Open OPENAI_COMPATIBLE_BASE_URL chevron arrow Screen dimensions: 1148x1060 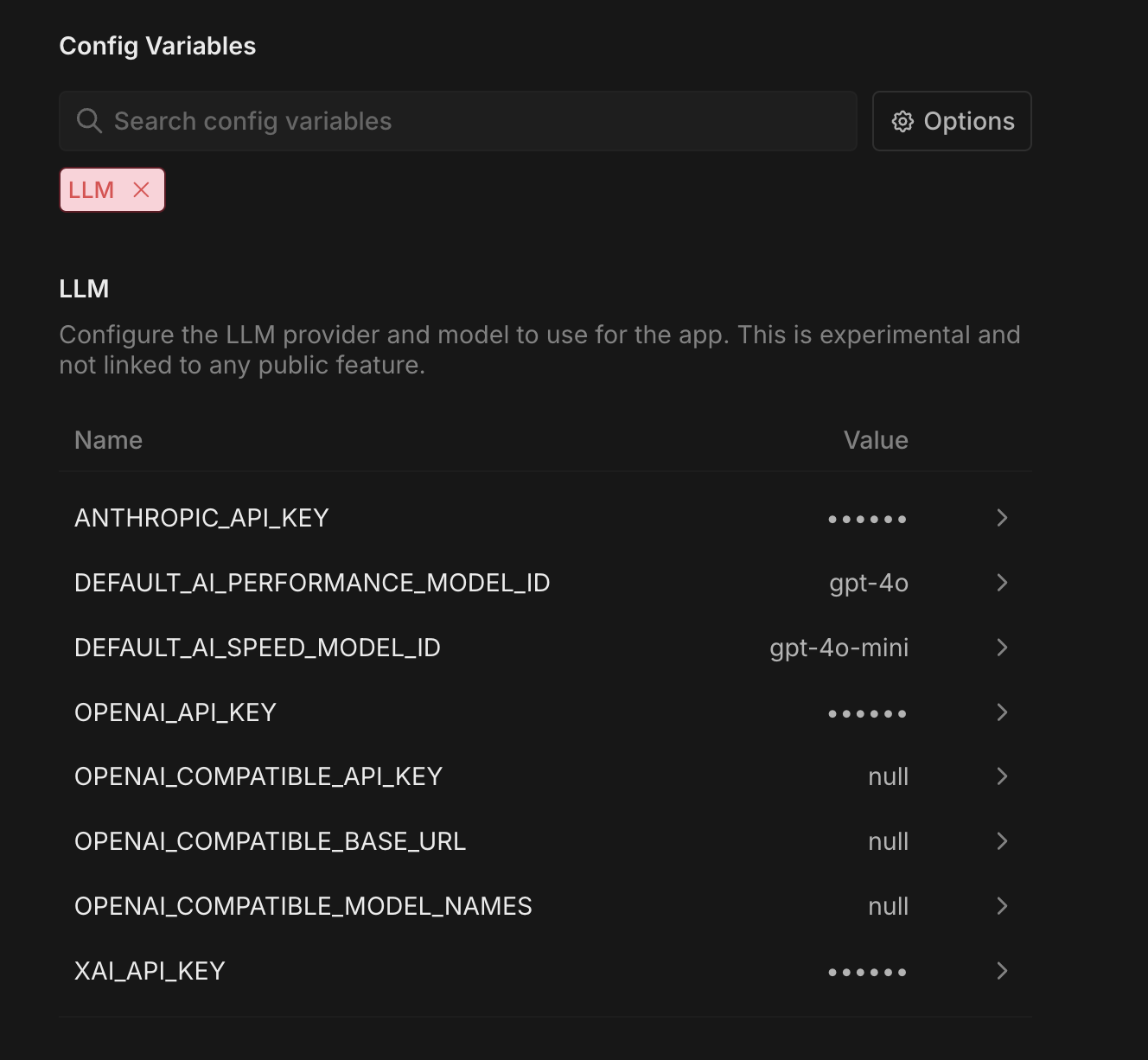pos(1002,841)
